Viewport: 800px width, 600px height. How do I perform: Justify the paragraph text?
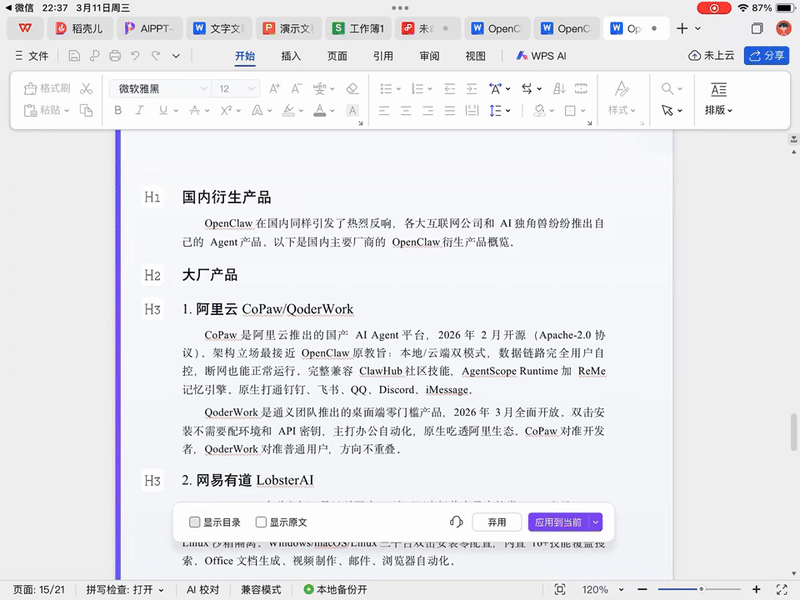click(449, 110)
